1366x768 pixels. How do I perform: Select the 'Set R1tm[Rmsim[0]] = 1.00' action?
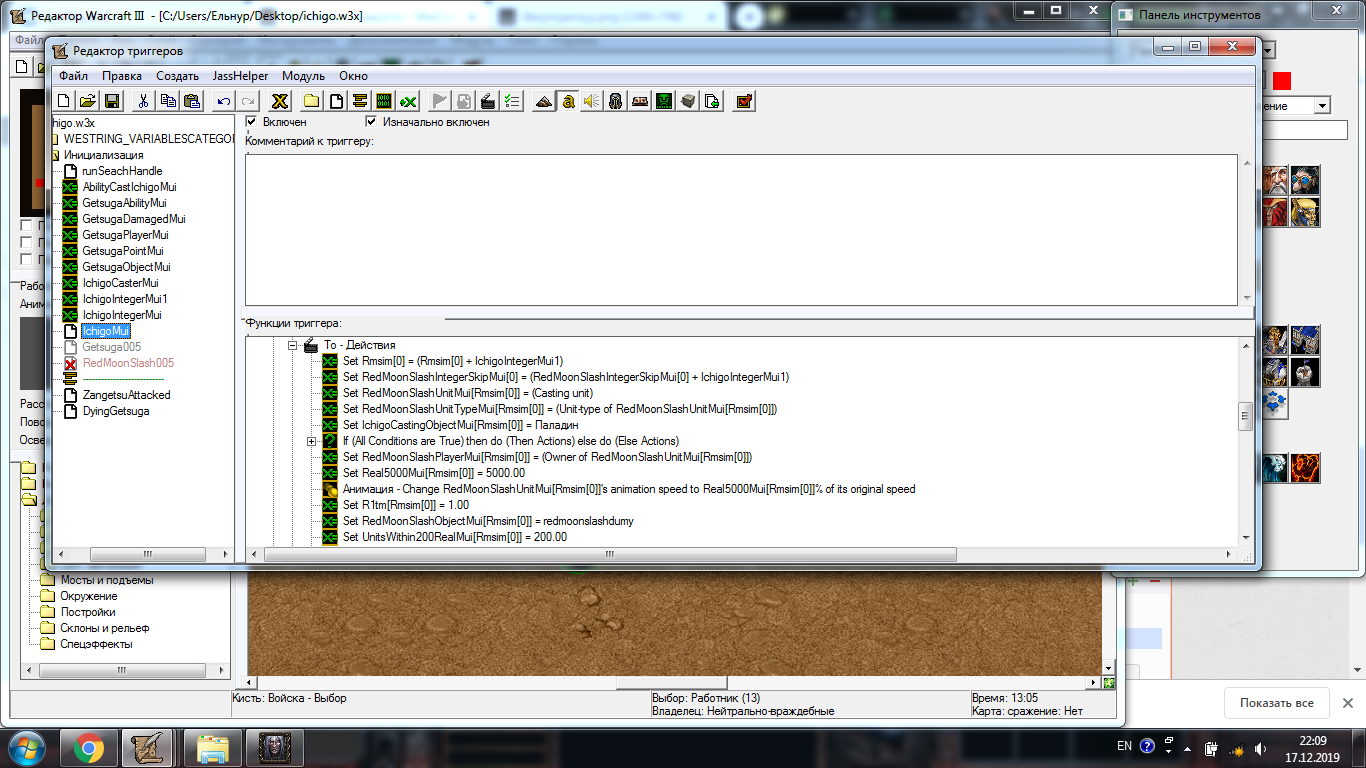pos(406,505)
